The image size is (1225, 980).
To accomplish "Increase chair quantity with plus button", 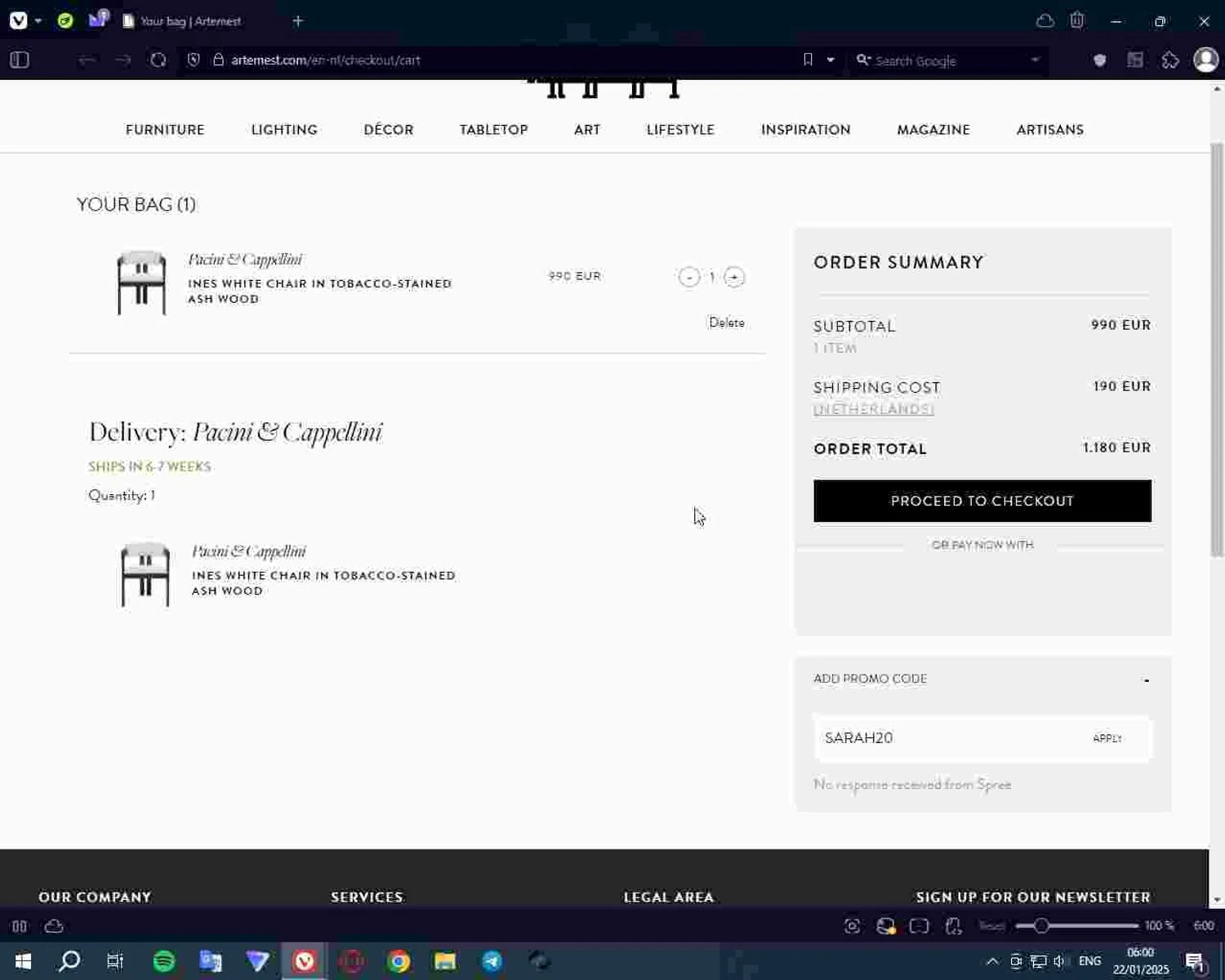I will [x=734, y=277].
